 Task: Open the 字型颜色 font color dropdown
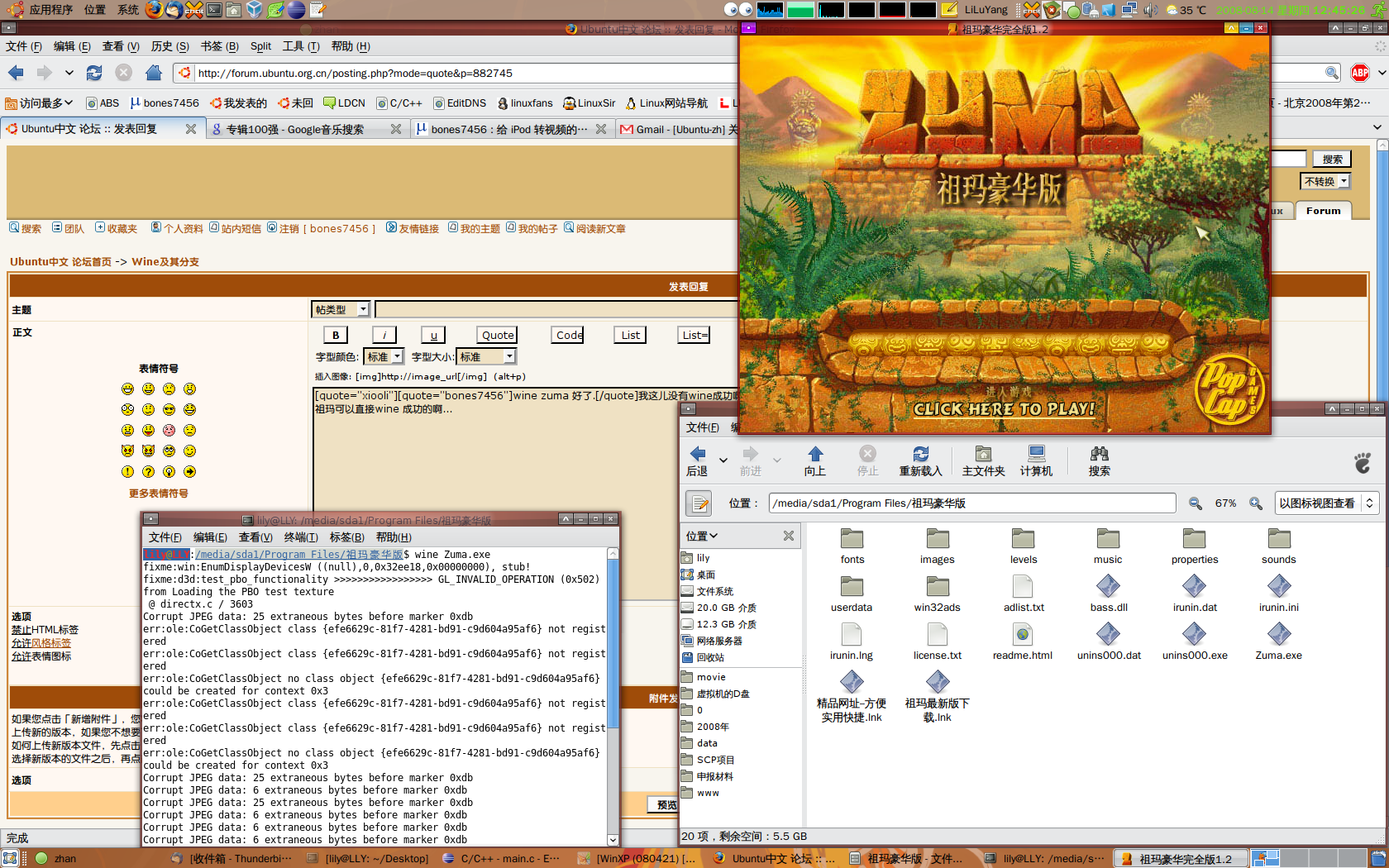tap(384, 356)
